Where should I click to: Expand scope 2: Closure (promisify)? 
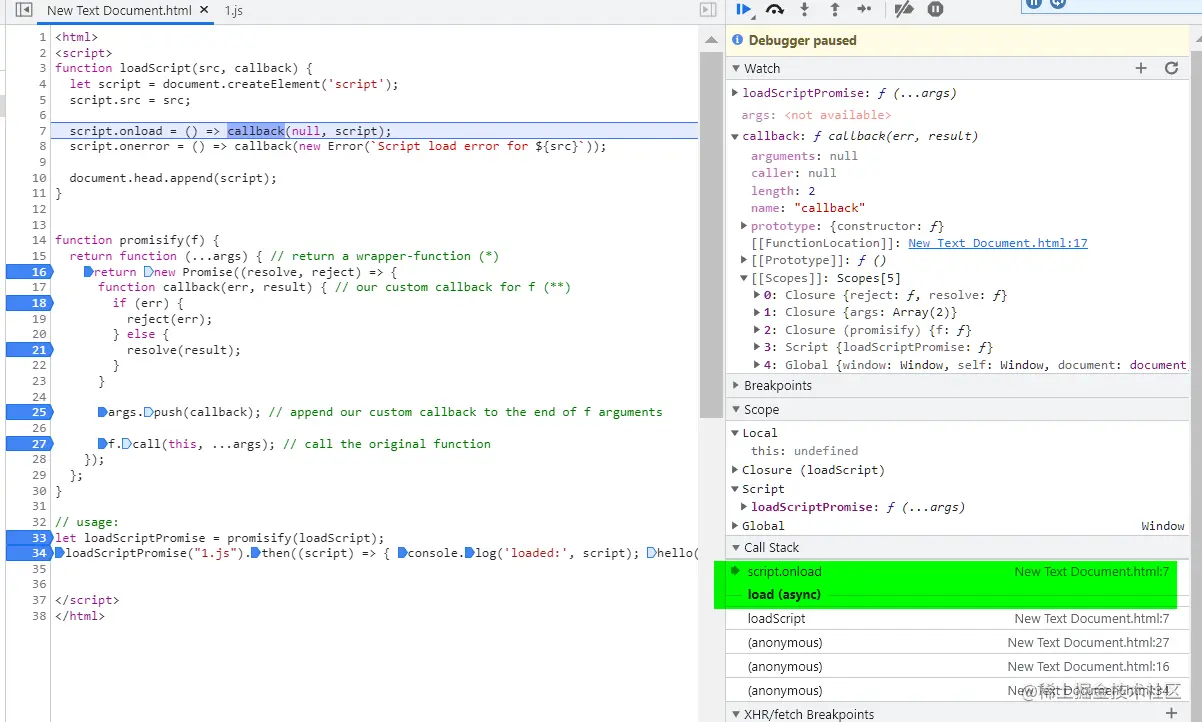(x=756, y=330)
